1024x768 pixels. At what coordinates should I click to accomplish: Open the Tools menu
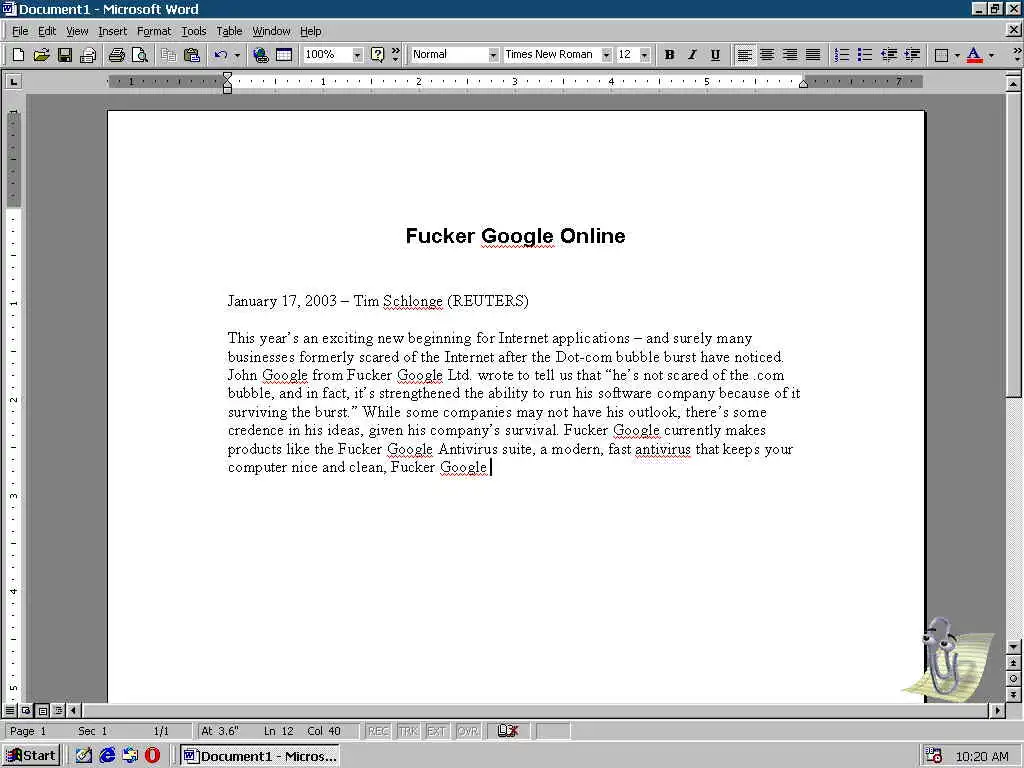[x=193, y=31]
